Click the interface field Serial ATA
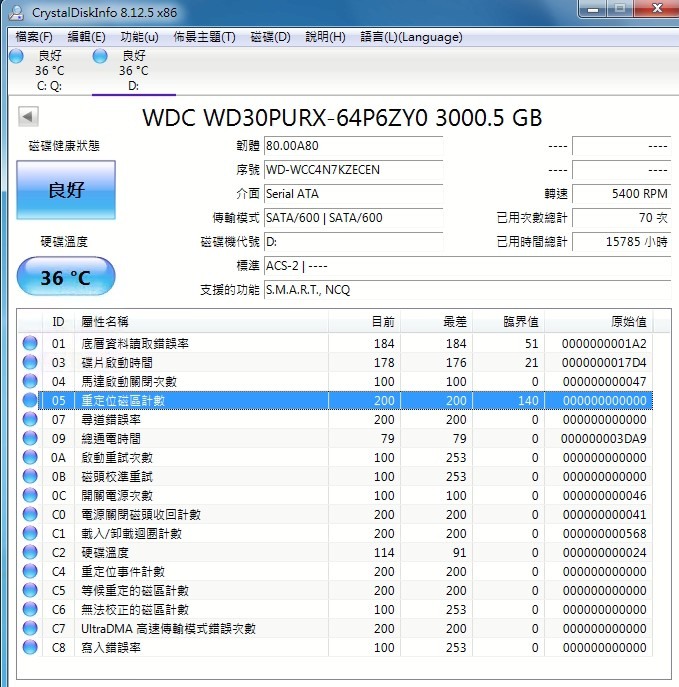This screenshot has height=687, width=679. coord(353,194)
